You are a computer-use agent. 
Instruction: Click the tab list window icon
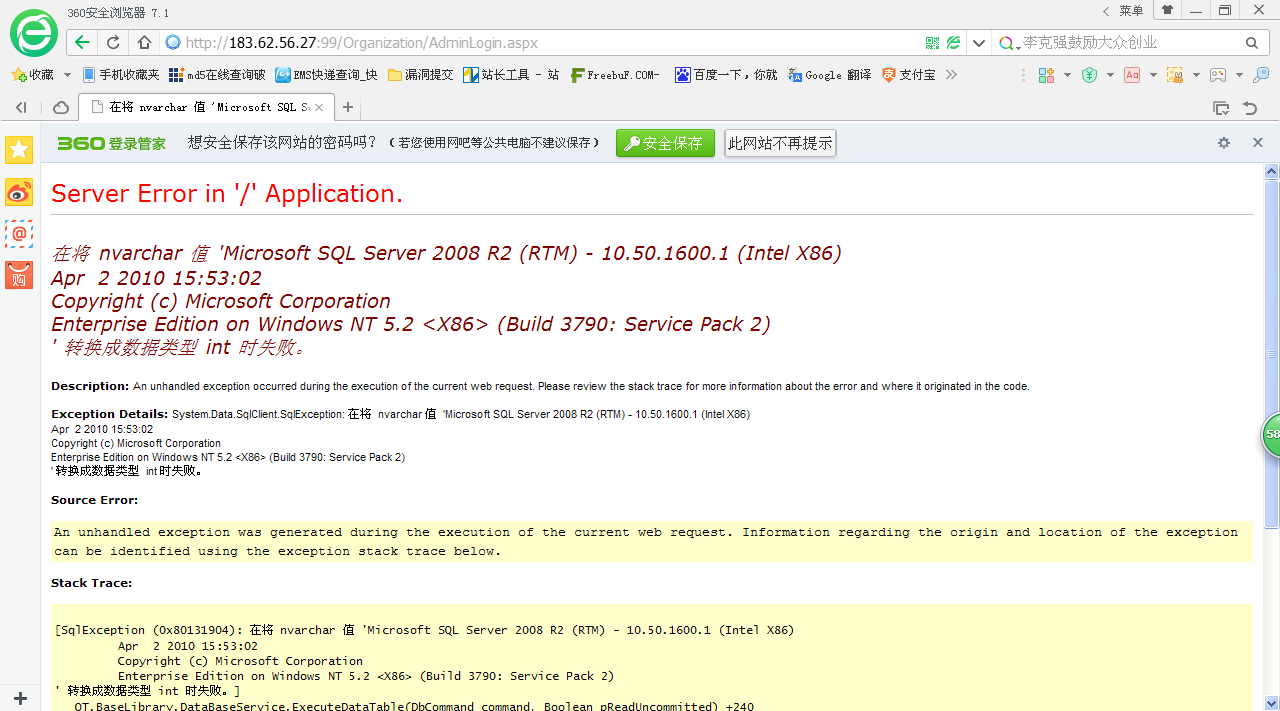1221,107
